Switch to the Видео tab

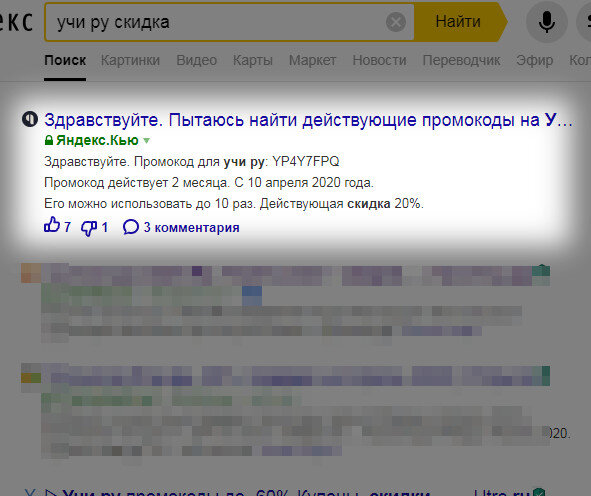(196, 60)
